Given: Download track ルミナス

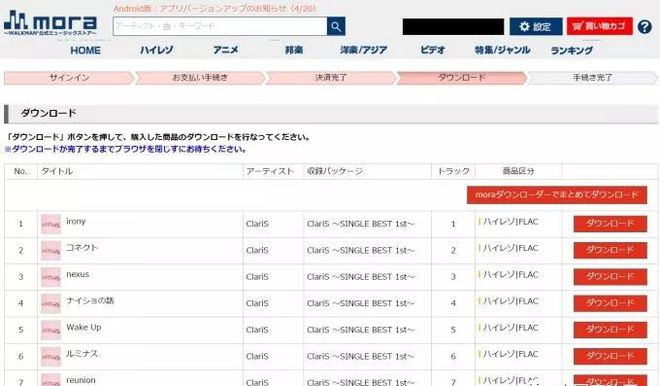Looking at the screenshot, I should pos(610,356).
